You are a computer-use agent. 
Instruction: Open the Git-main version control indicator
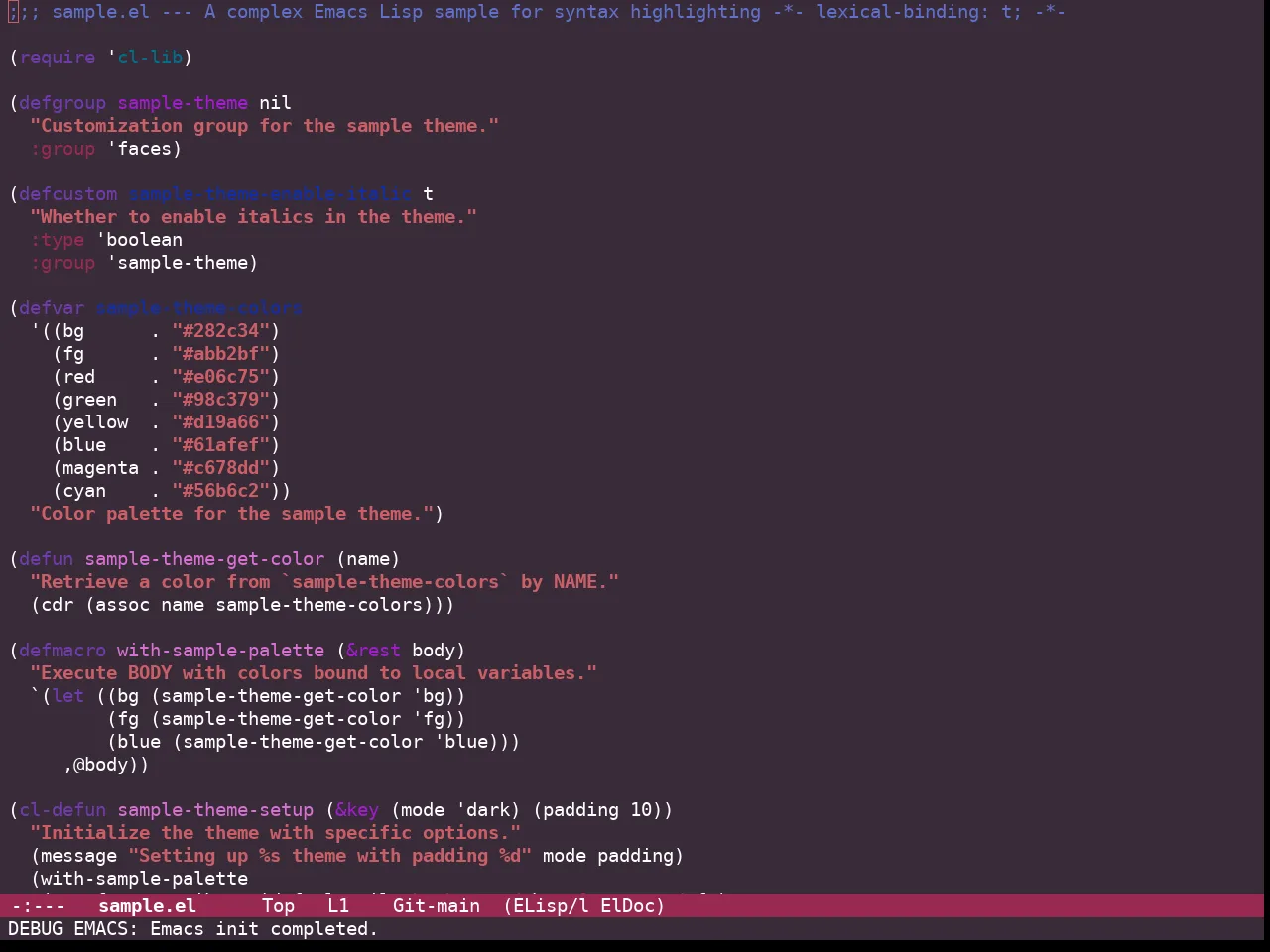click(x=437, y=905)
